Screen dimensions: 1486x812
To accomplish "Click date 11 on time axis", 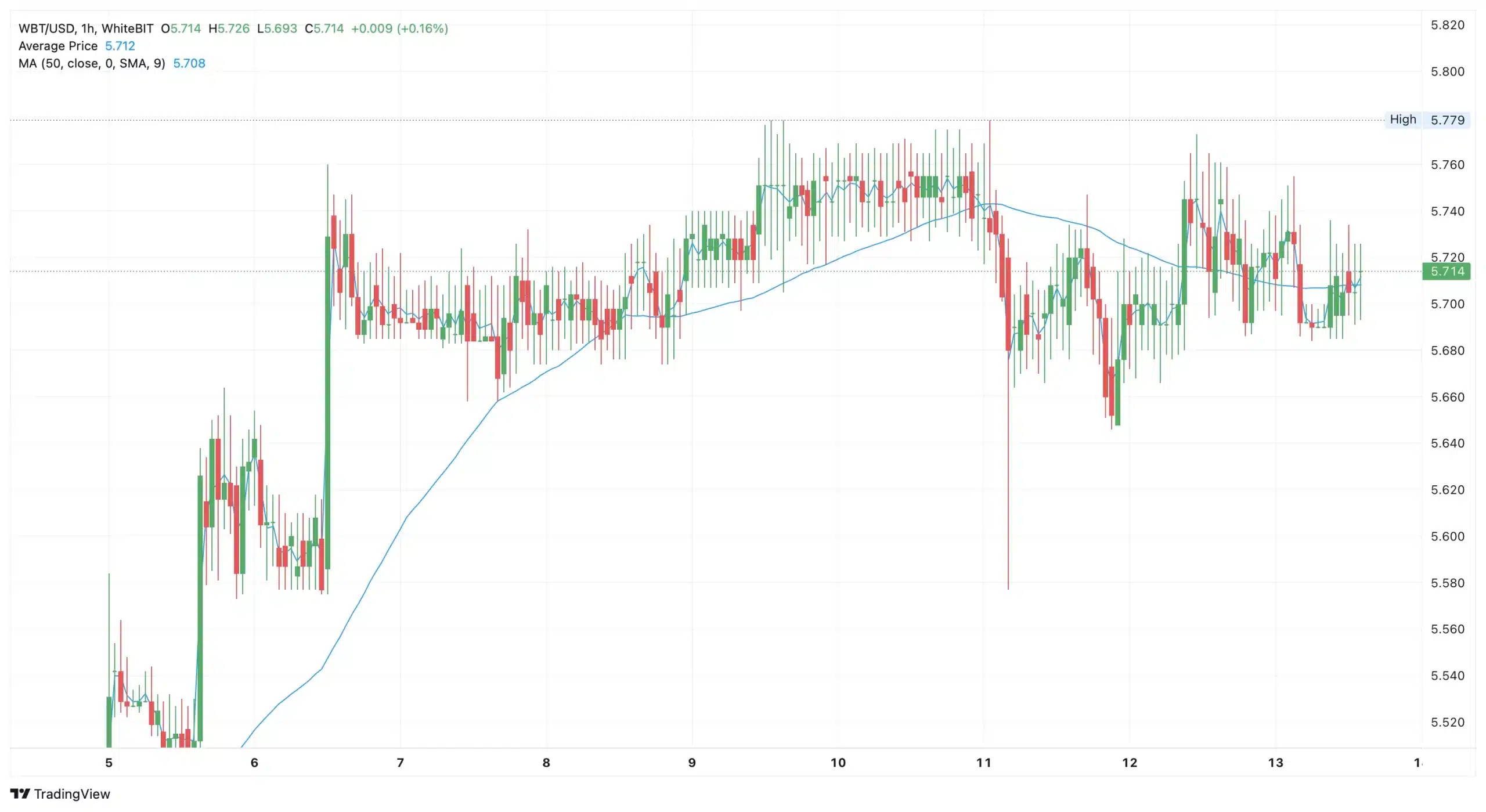I will click(x=984, y=763).
